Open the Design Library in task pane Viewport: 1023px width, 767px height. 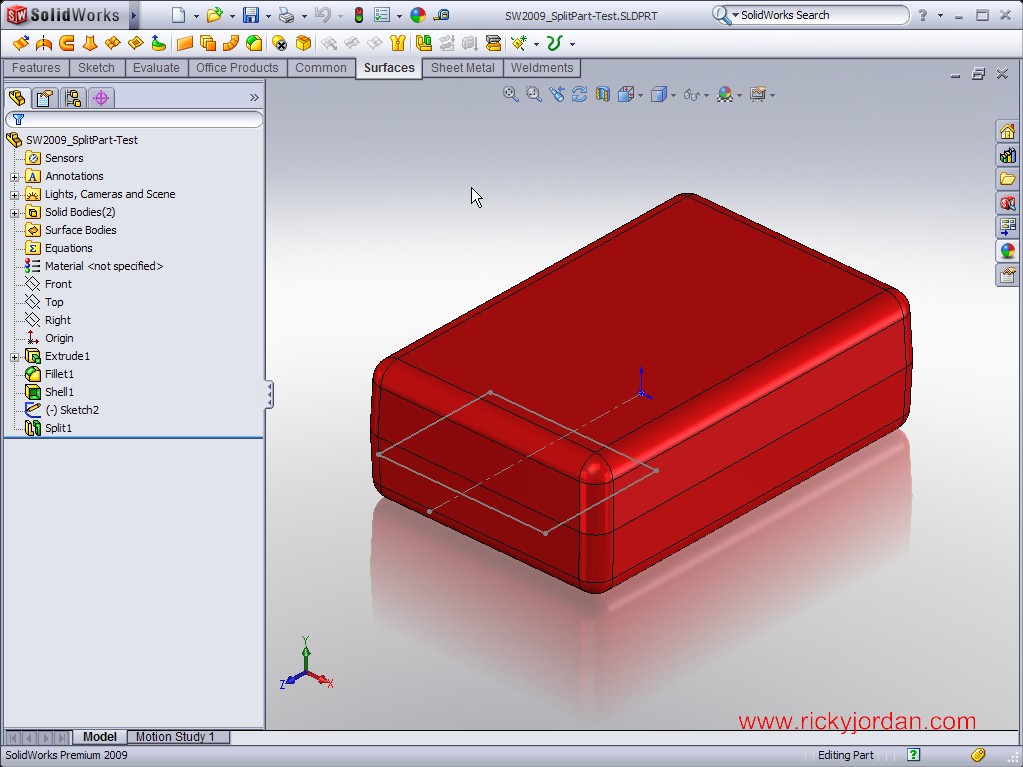[x=1007, y=155]
